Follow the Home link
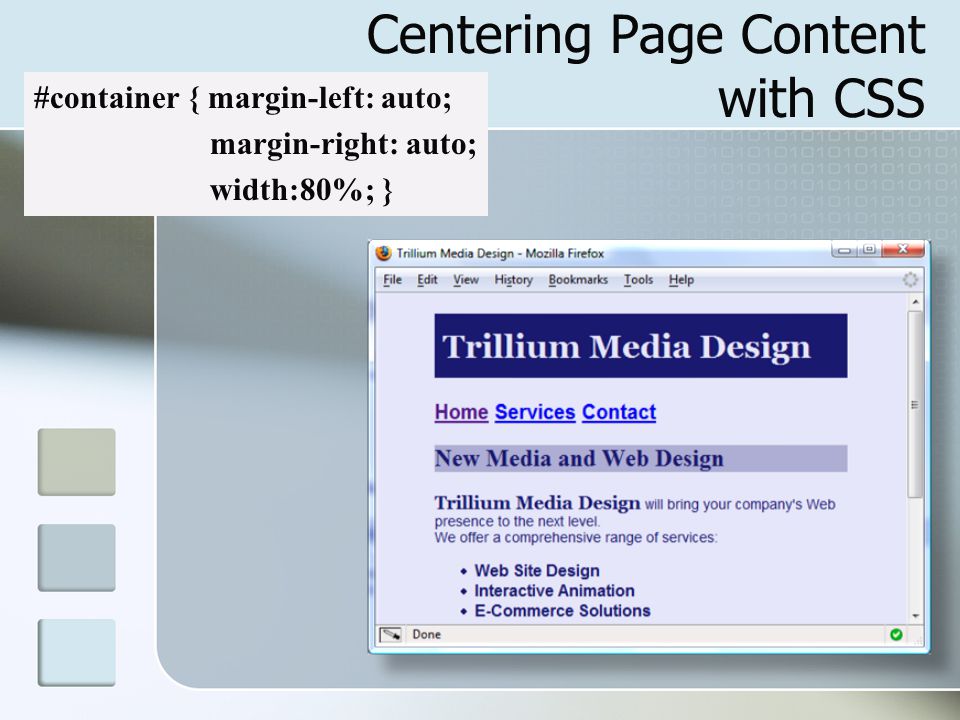The image size is (960, 720). tap(461, 412)
